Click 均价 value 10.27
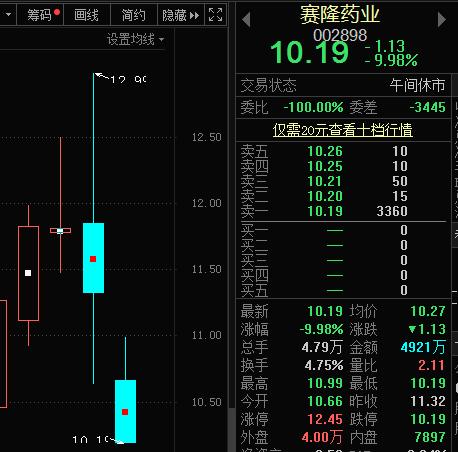The image size is (458, 452). pyautogui.click(x=428, y=311)
